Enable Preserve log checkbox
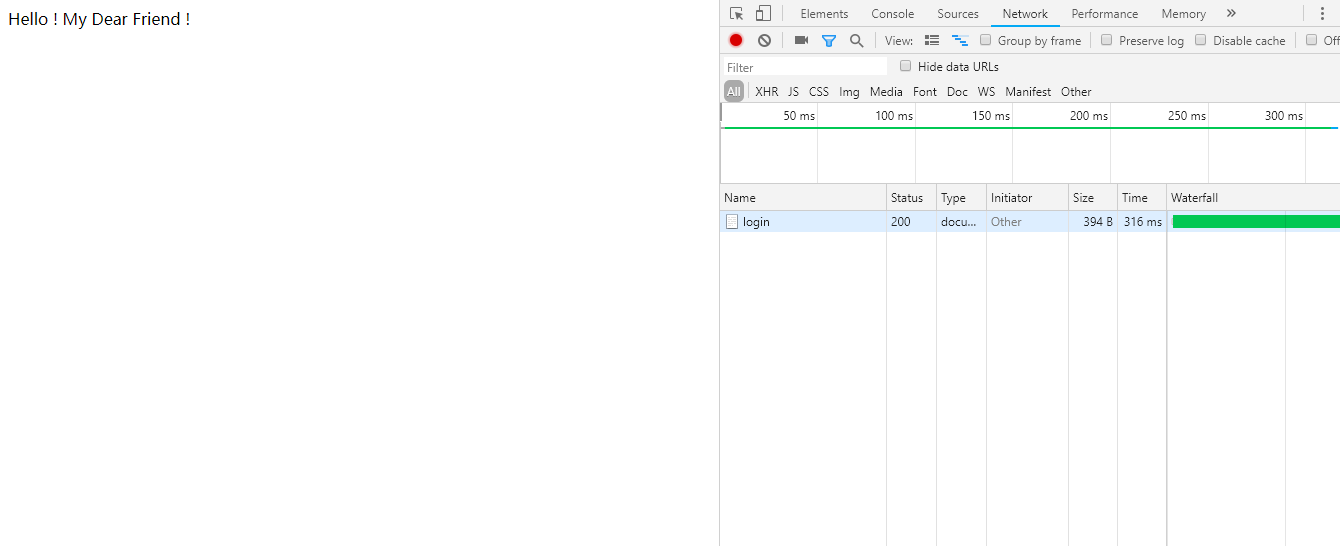Image resolution: width=1340 pixels, height=546 pixels. (x=1106, y=40)
